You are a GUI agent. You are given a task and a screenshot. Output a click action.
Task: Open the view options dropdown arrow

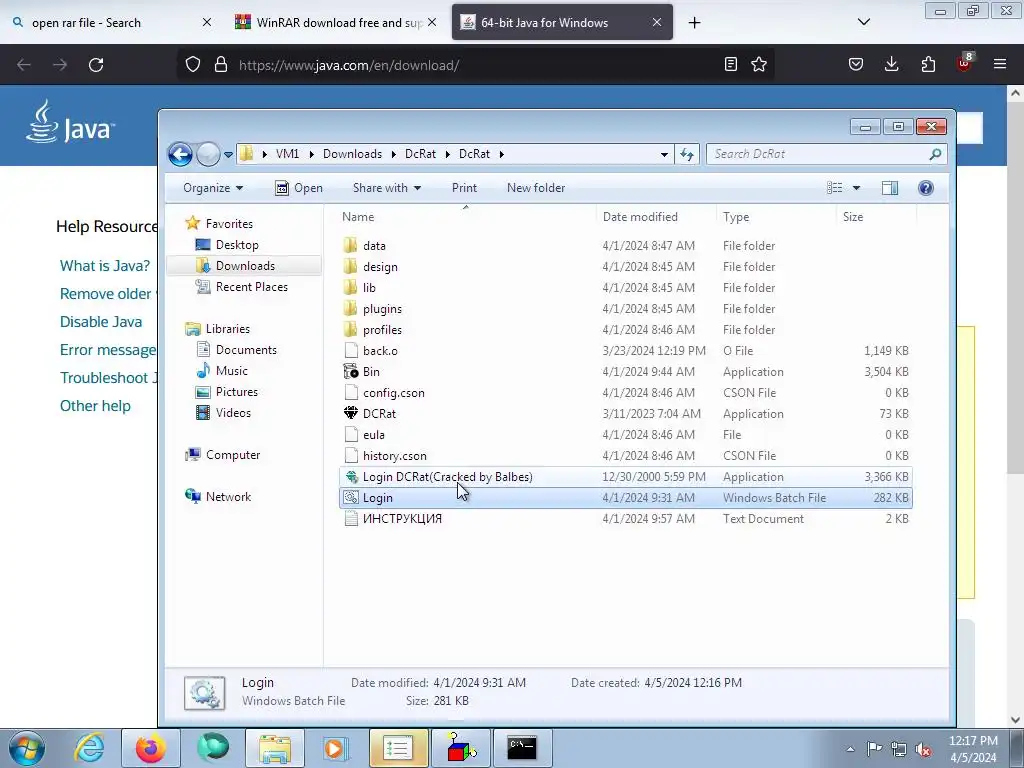pyautogui.click(x=856, y=188)
